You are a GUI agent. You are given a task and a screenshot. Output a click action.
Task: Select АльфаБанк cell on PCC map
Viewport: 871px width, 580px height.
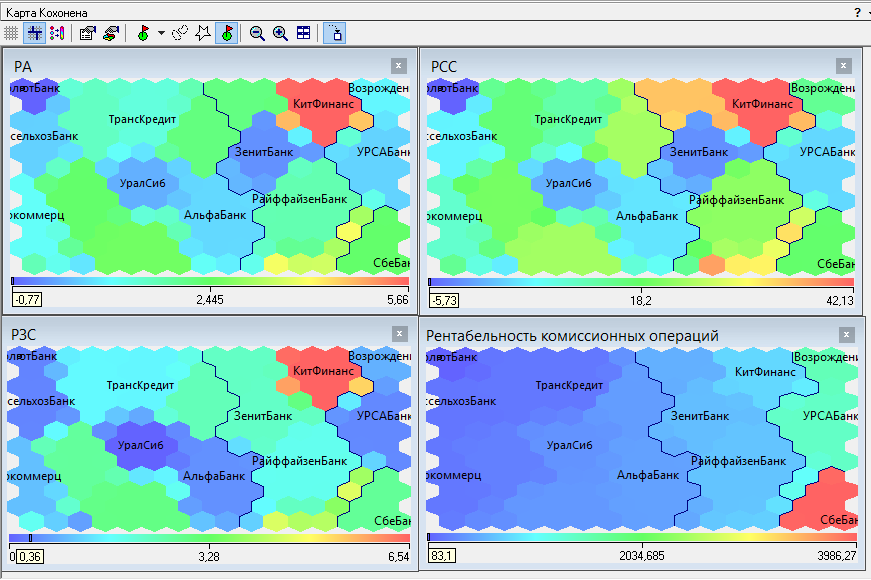(647, 216)
